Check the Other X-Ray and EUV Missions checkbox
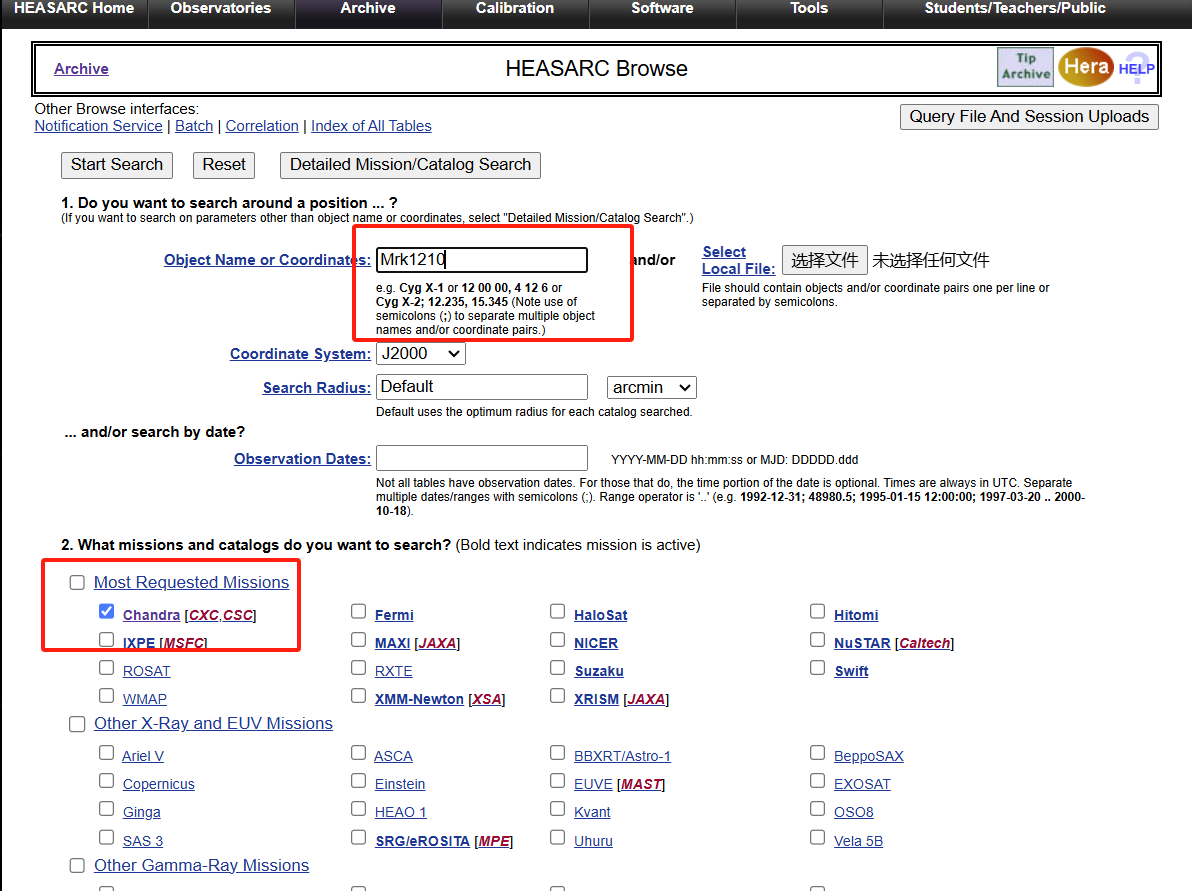1192x891 pixels. (77, 724)
